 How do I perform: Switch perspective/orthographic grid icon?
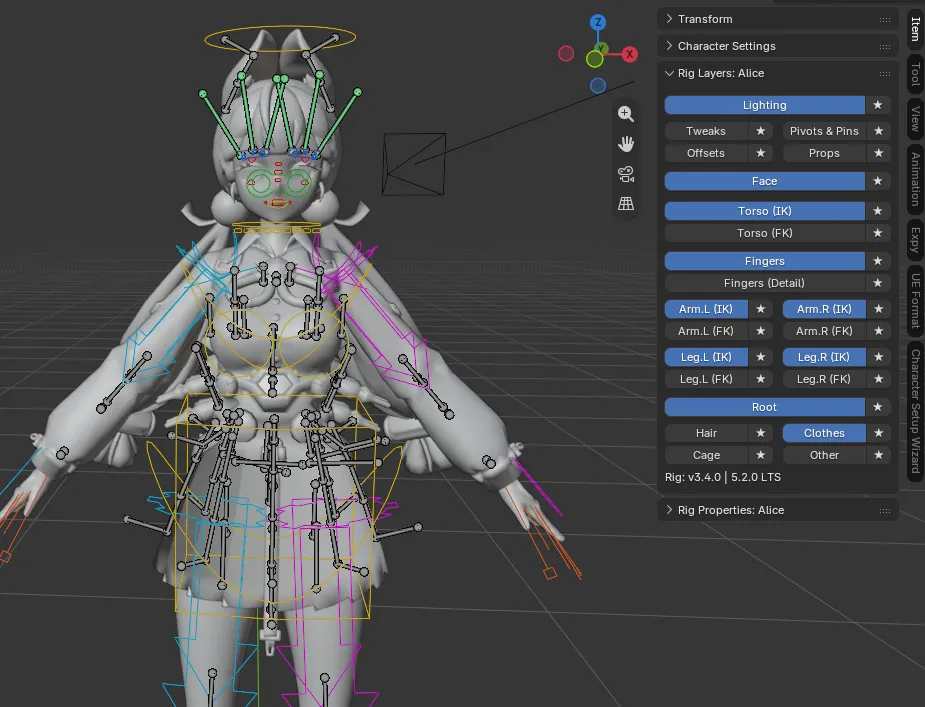(626, 204)
